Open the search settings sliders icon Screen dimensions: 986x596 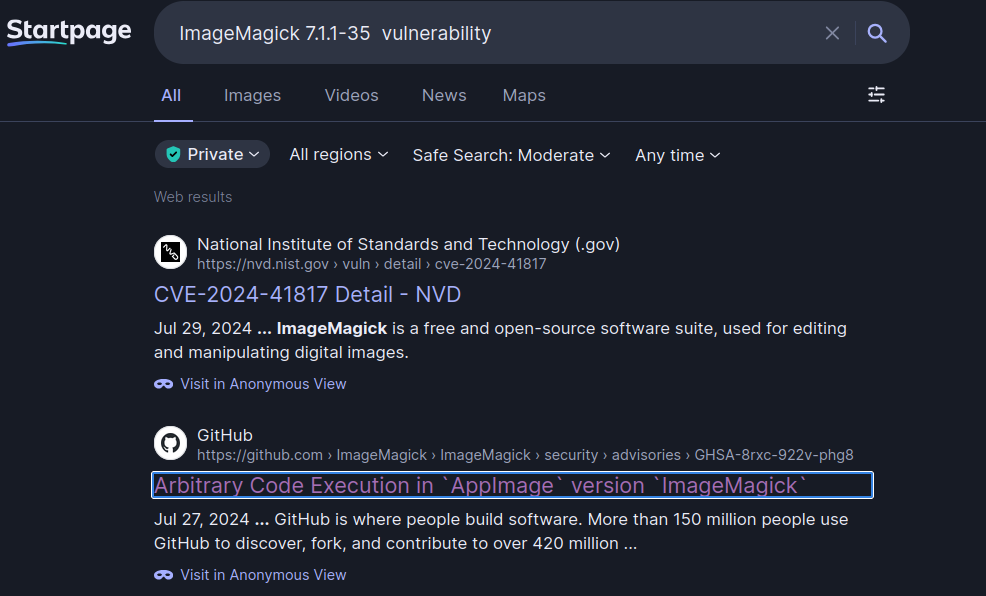(x=876, y=95)
